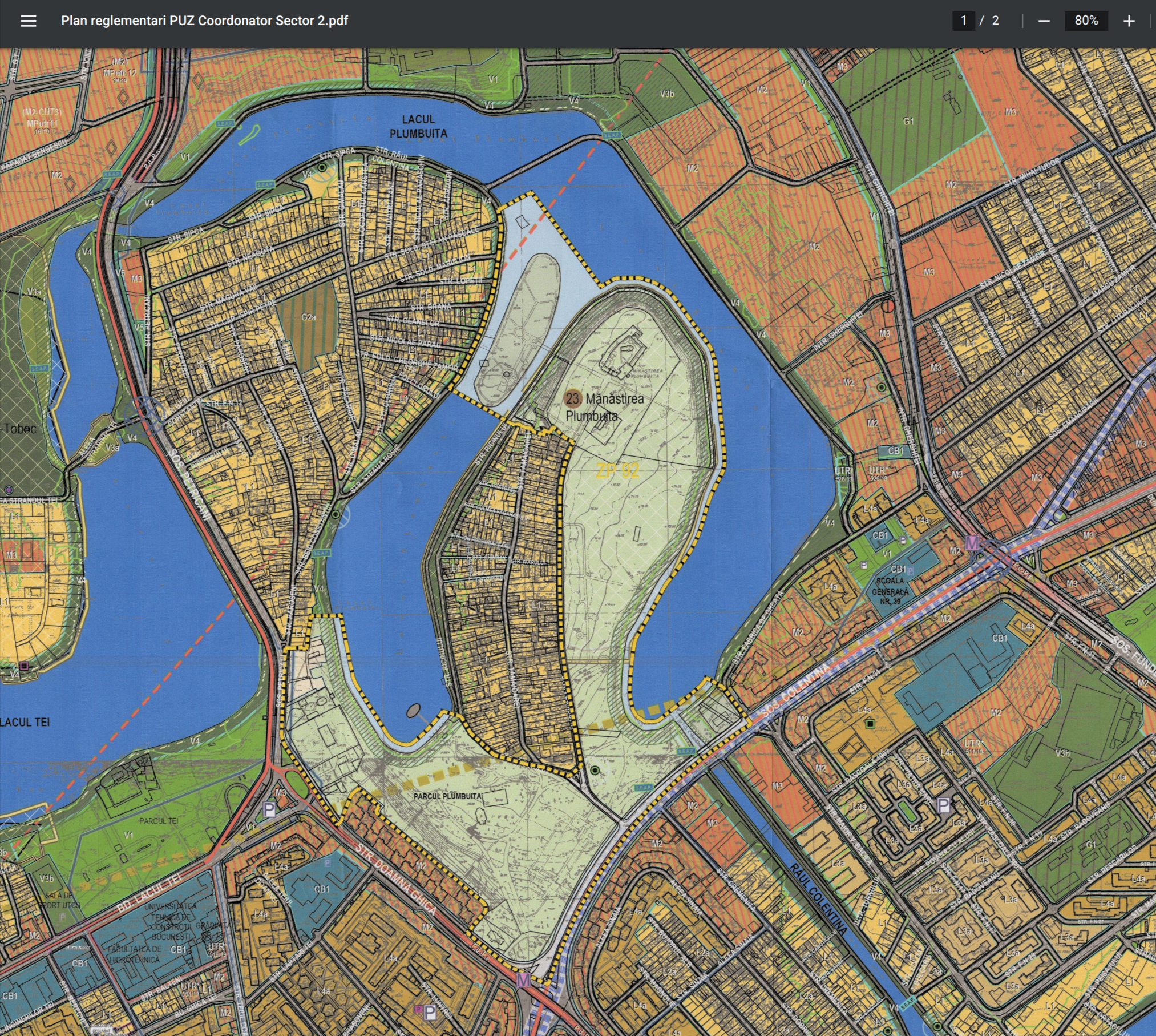1156x1036 pixels.
Task: Click parking icon in the L3a housing area
Action: click(x=944, y=805)
